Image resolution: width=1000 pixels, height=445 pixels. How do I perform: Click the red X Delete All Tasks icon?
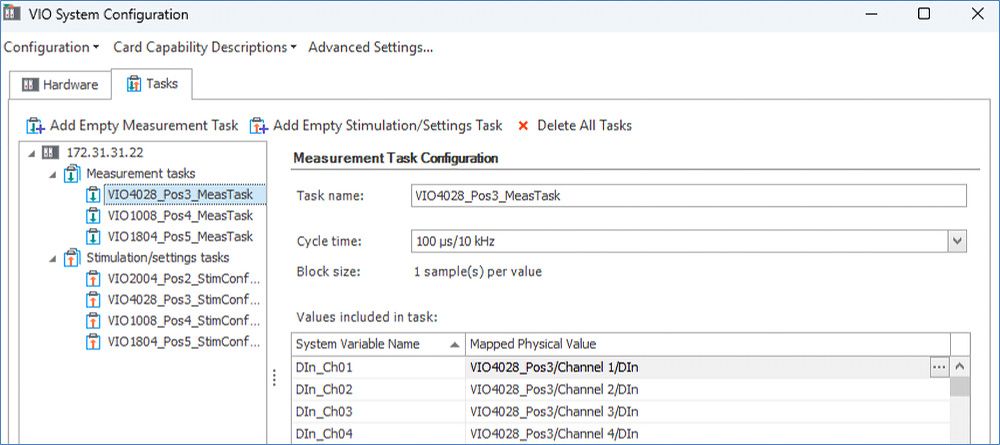[524, 126]
